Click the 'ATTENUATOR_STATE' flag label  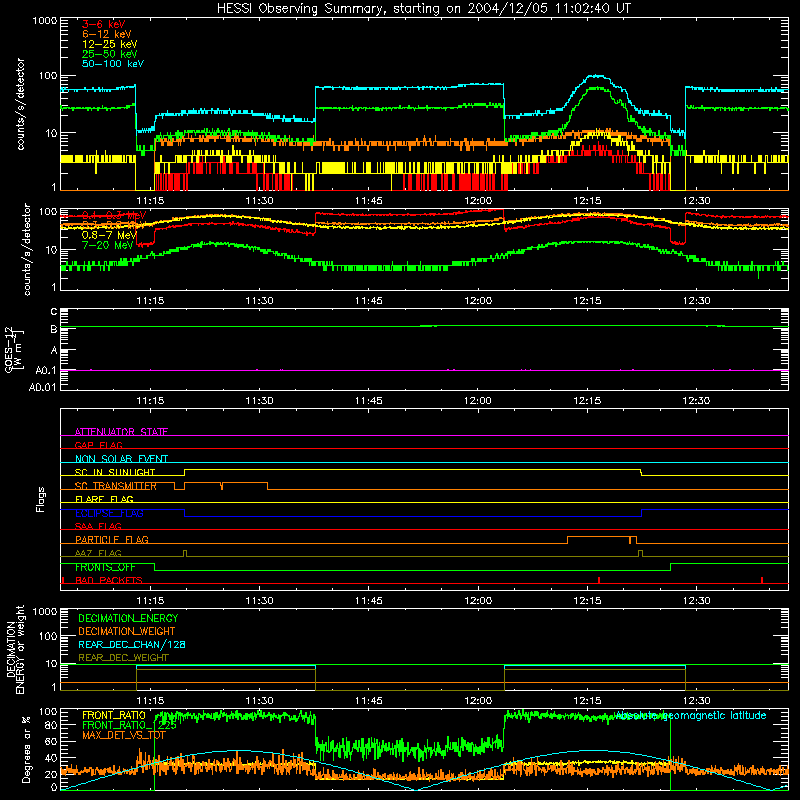click(x=121, y=432)
